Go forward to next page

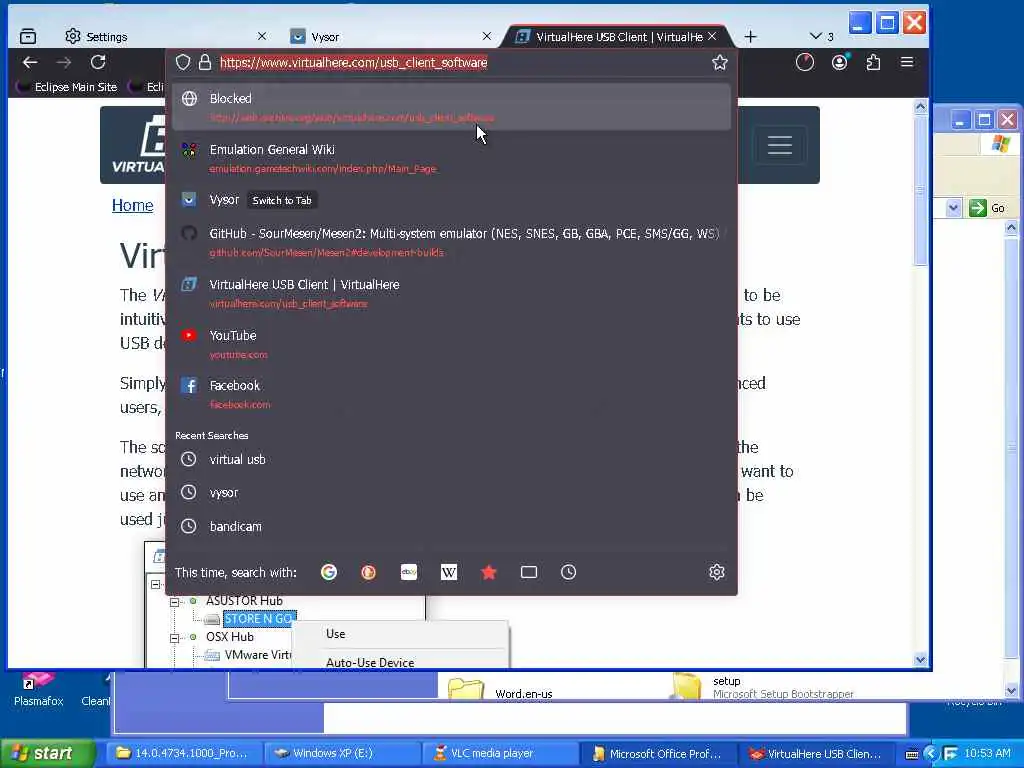tap(63, 63)
